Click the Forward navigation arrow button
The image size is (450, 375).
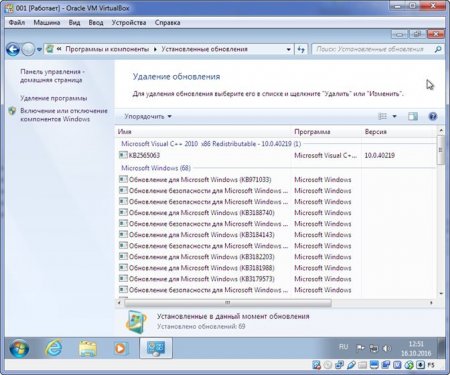[x=28, y=50]
